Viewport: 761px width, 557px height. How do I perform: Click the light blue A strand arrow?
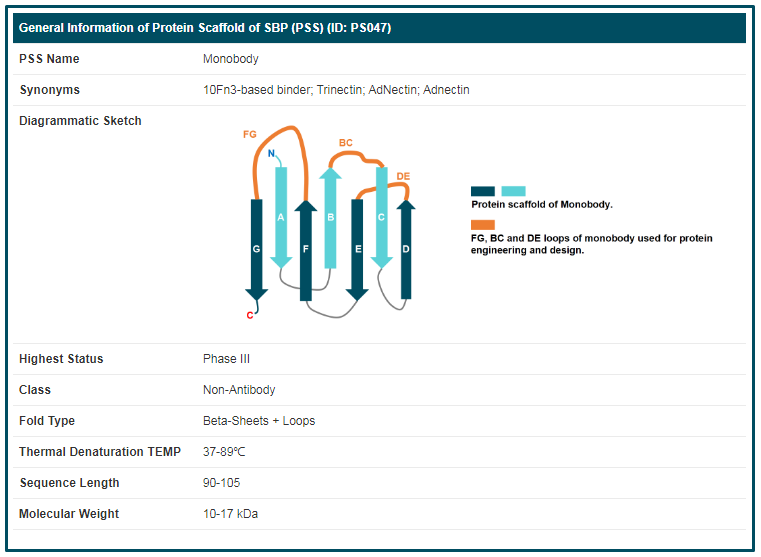281,216
